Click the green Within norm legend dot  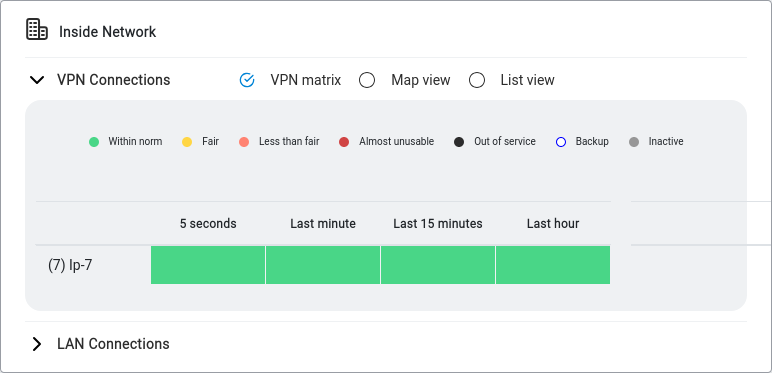point(94,142)
